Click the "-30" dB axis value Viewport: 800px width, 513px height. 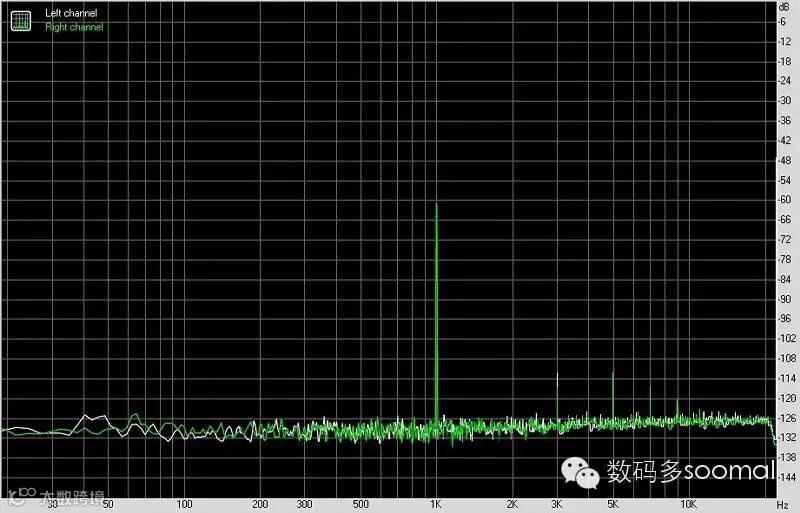[x=784, y=101]
